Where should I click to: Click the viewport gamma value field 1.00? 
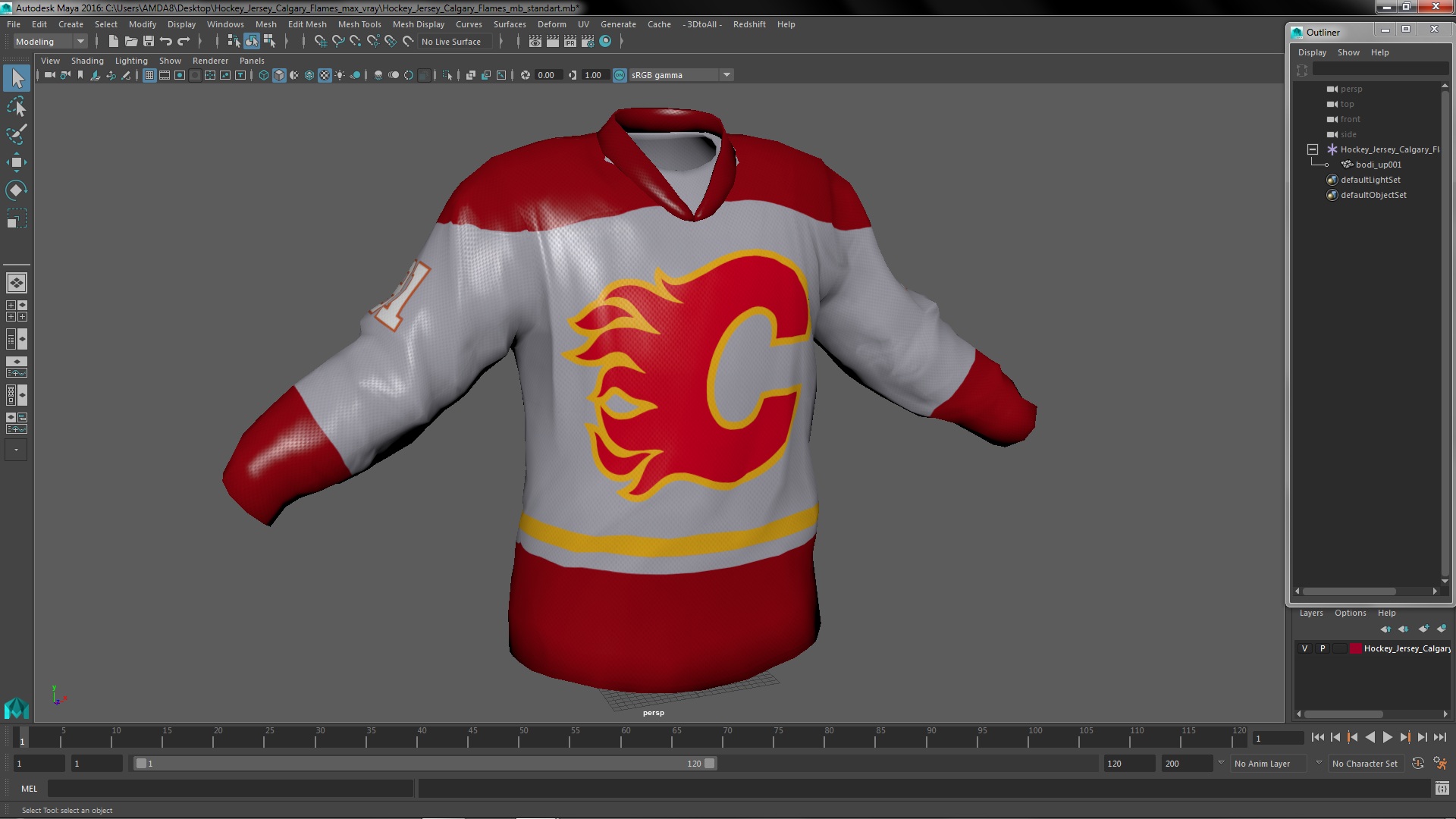tap(594, 75)
